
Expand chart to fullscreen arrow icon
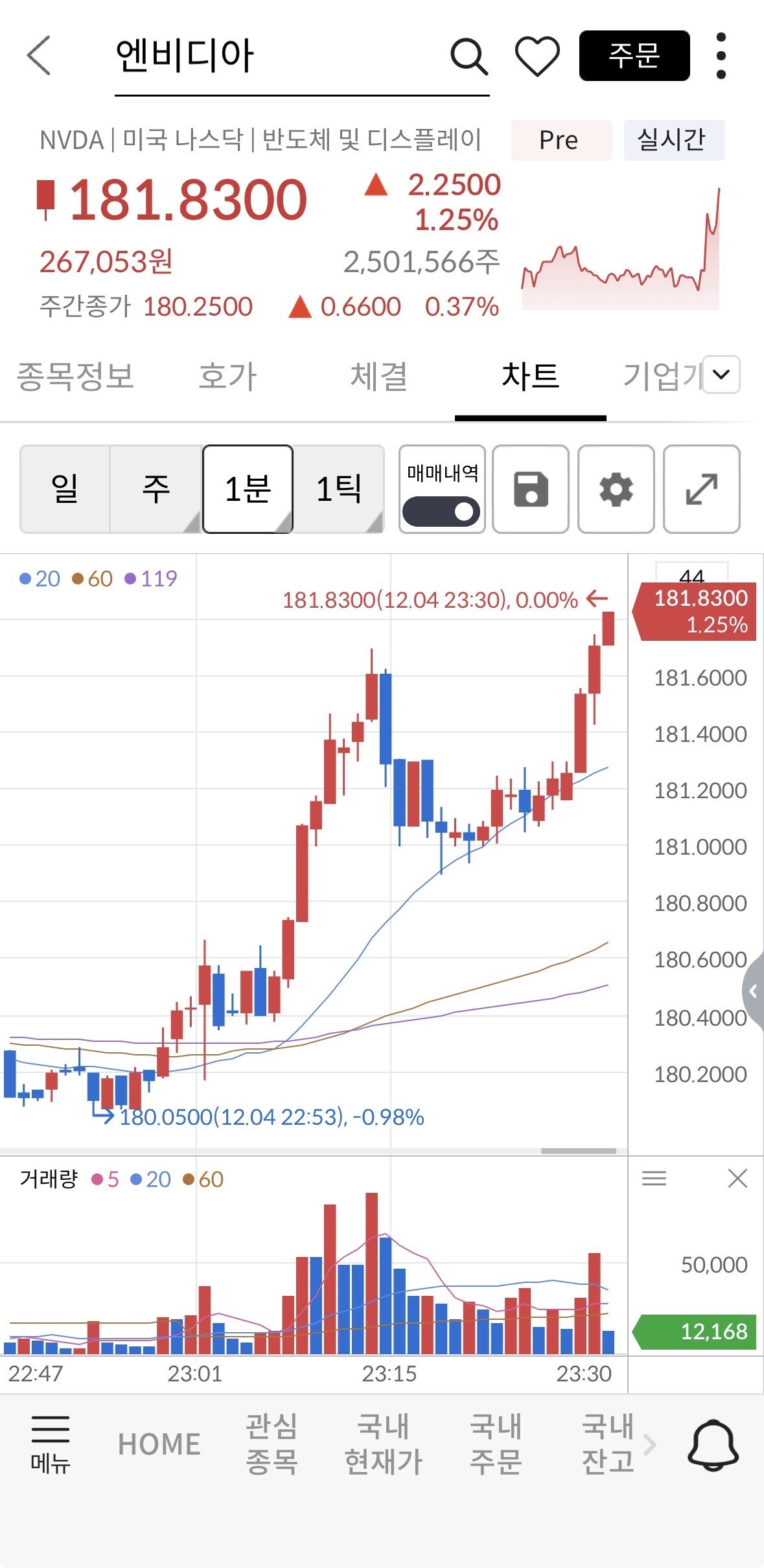702,489
